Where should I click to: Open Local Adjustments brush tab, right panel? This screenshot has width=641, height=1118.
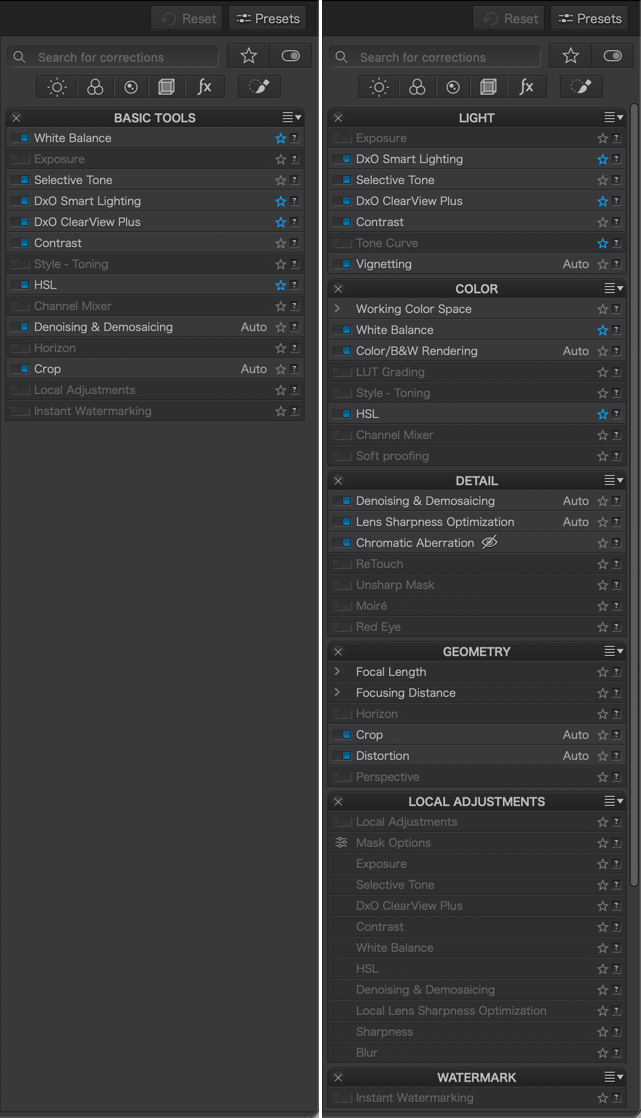tap(581, 87)
